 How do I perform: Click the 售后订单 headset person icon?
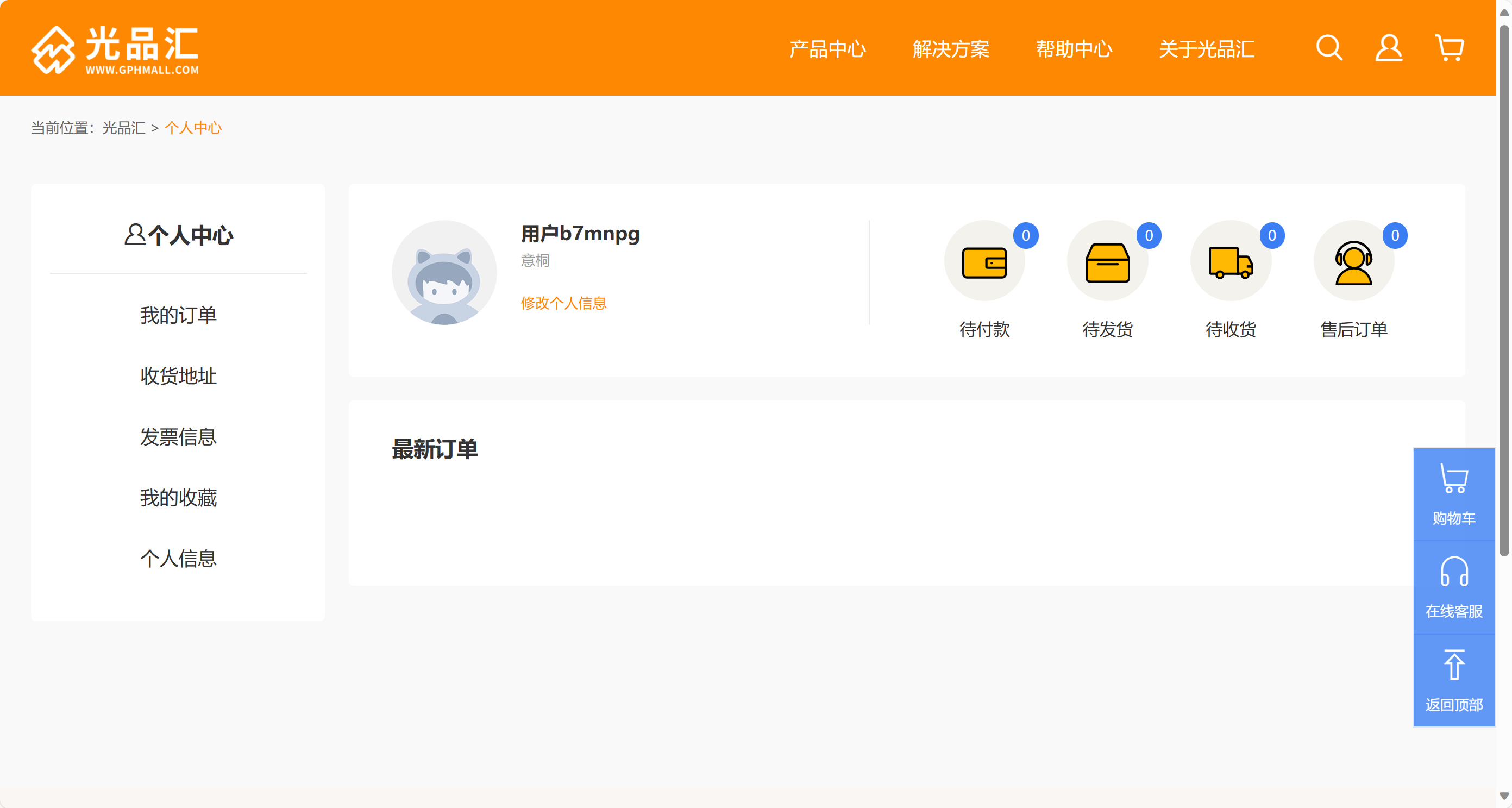1353,262
